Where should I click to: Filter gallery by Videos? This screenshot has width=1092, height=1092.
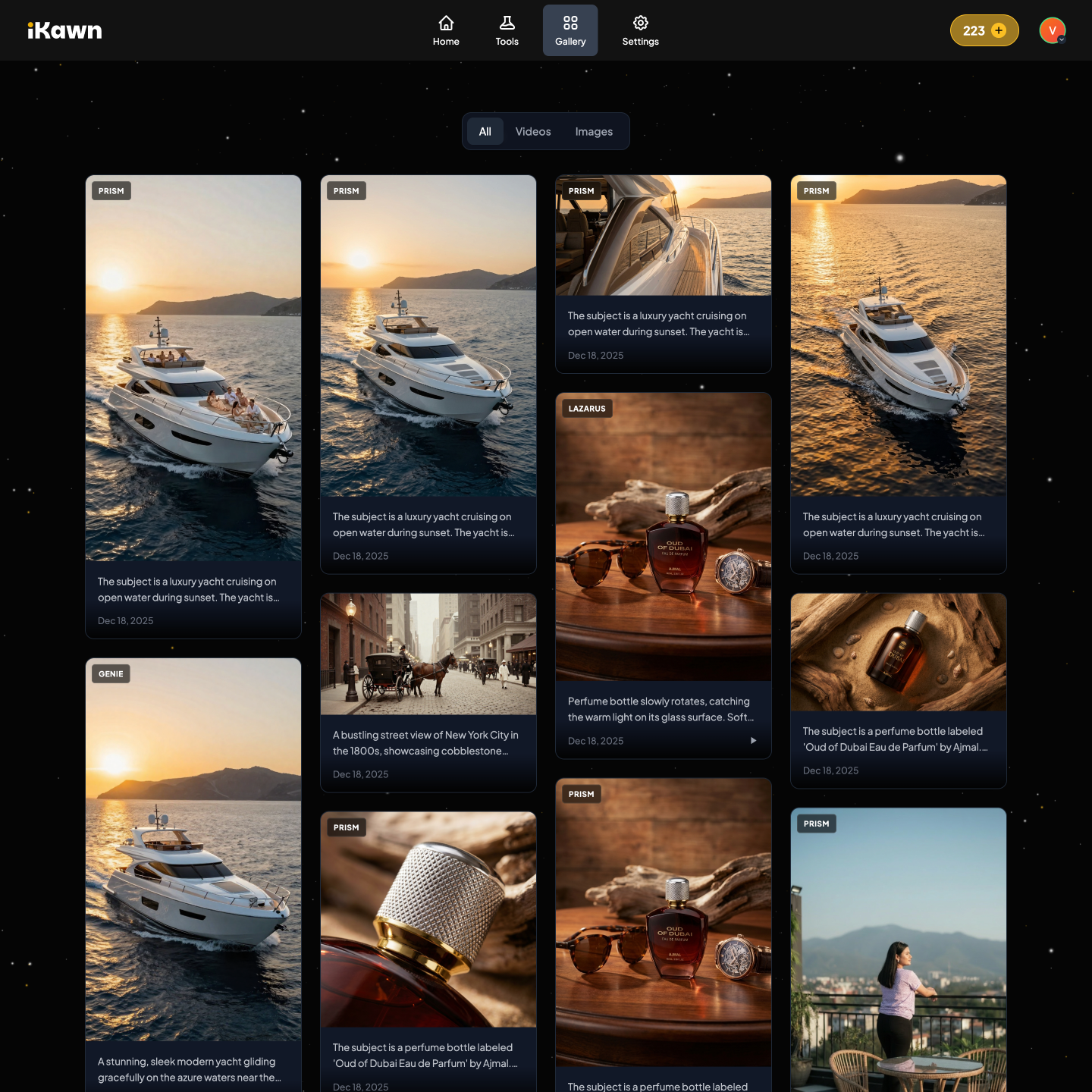coord(533,131)
